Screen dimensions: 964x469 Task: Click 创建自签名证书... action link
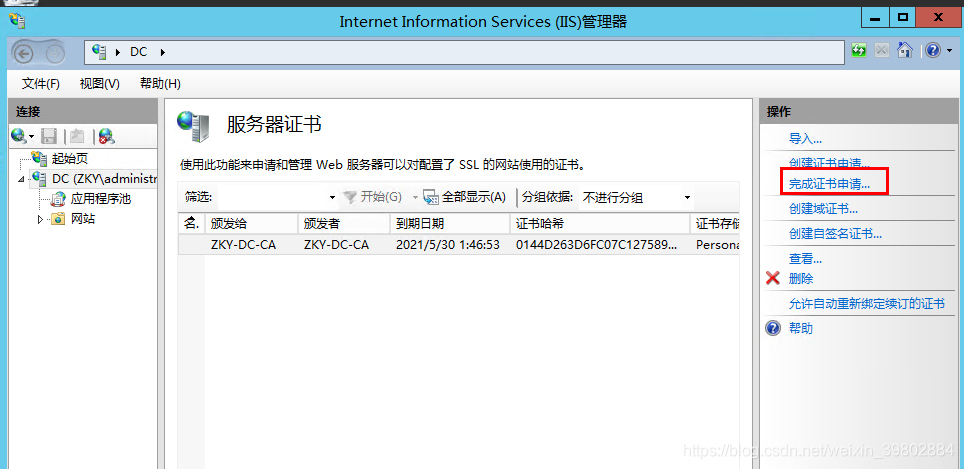click(x=836, y=234)
